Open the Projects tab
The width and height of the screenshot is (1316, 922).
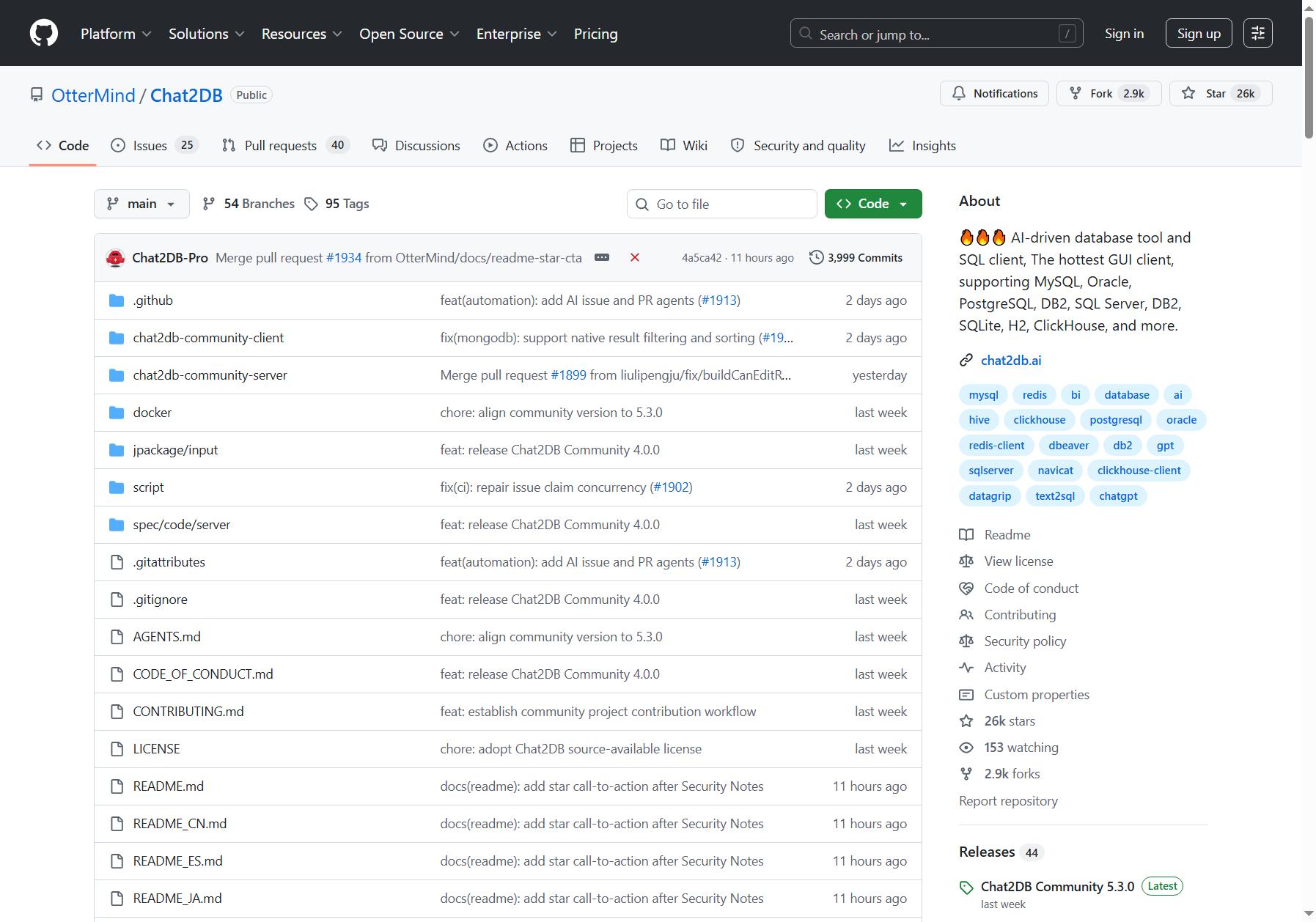pos(604,146)
